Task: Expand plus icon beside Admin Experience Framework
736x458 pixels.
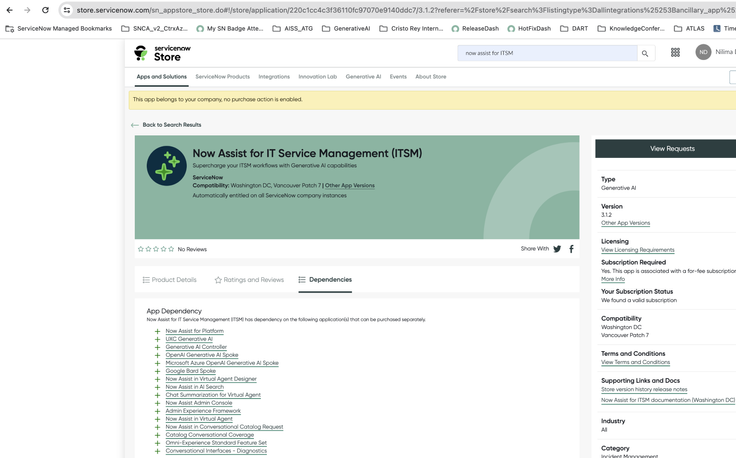Action: click(x=157, y=411)
